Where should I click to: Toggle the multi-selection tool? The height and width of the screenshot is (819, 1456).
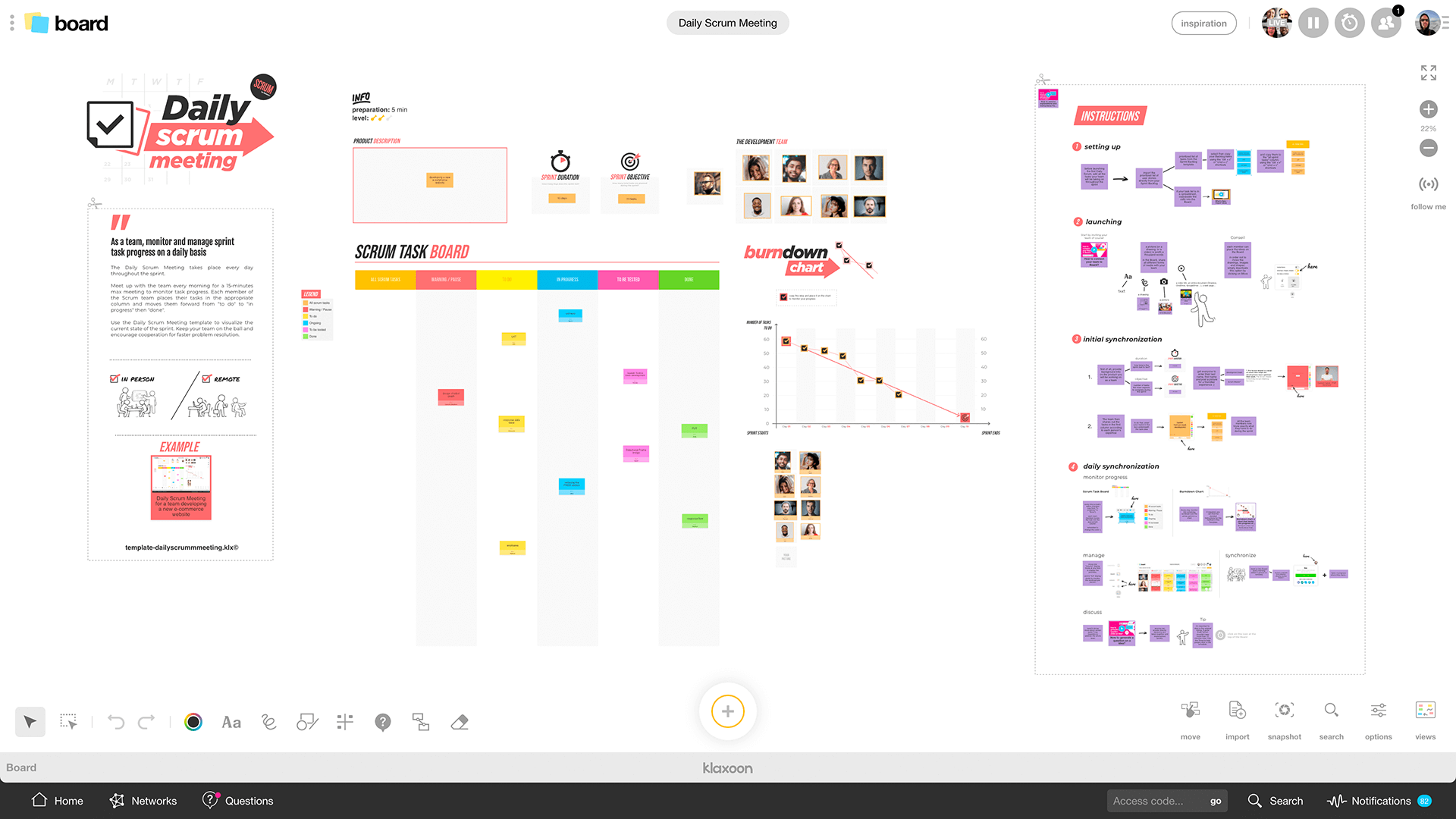pyautogui.click(x=67, y=722)
